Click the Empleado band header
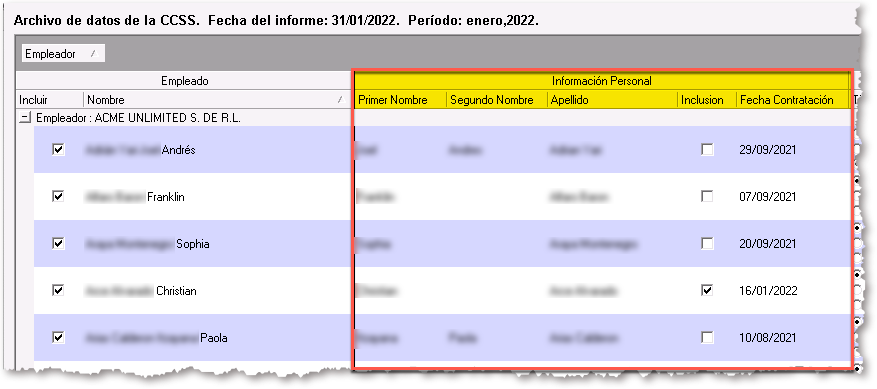The width and height of the screenshot is (877, 389). pos(185,81)
